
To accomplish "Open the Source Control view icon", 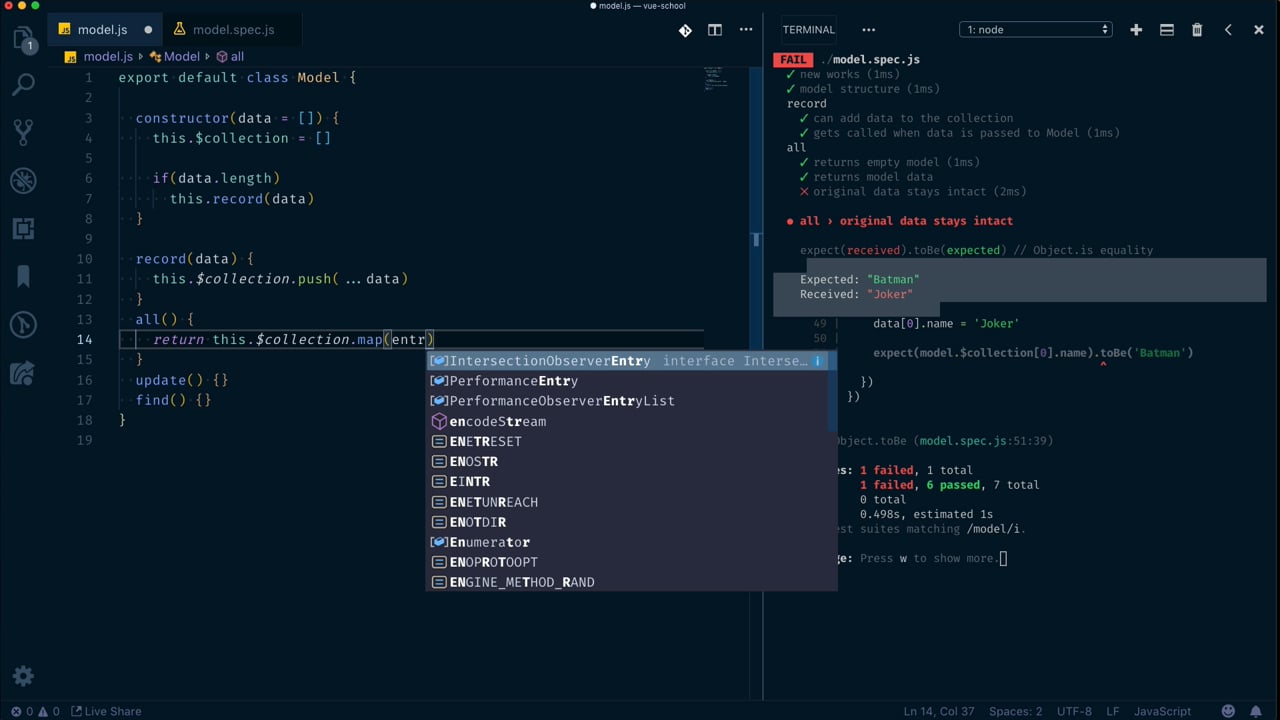I will [23, 131].
